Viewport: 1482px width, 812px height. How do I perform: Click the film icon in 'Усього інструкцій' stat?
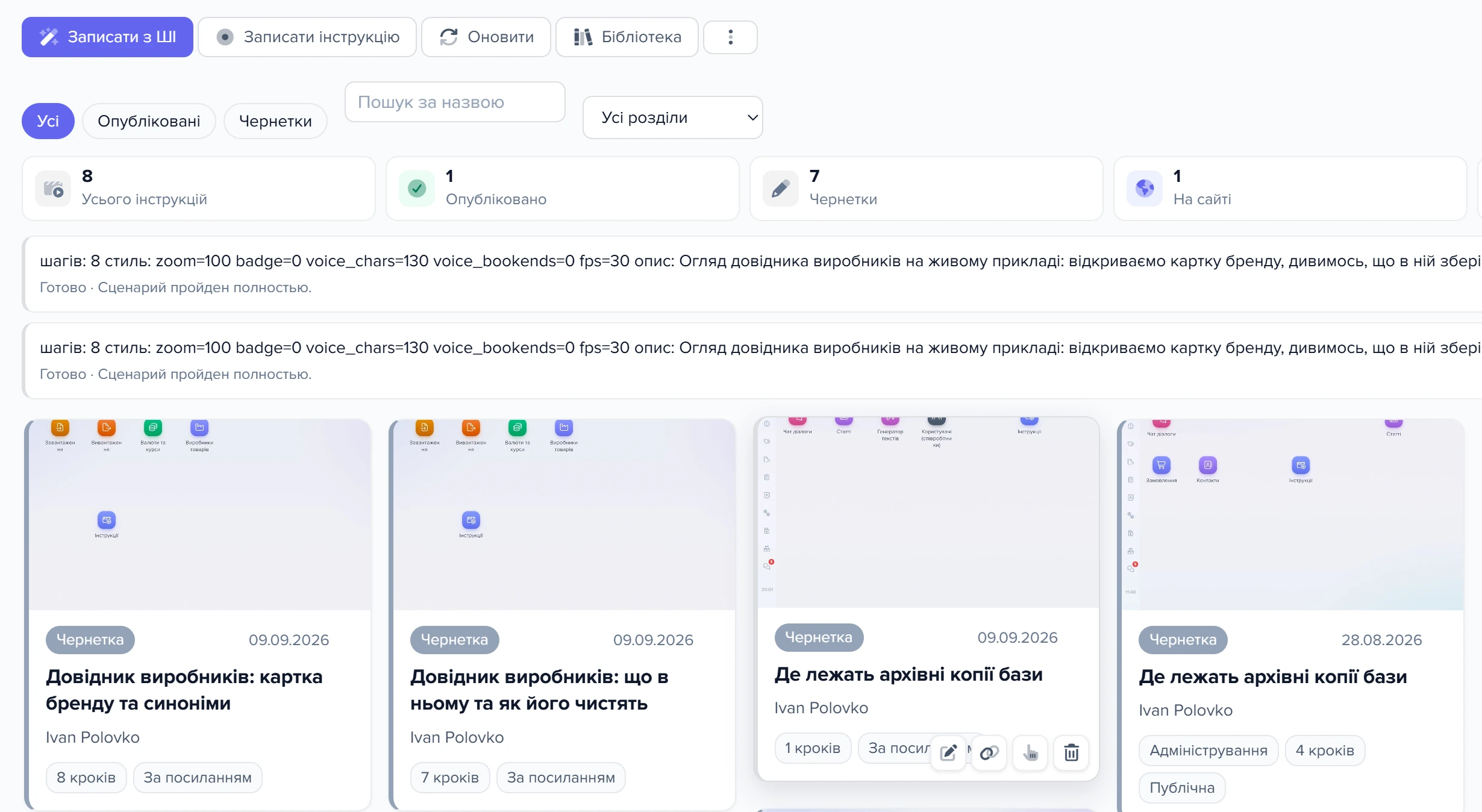click(x=53, y=189)
